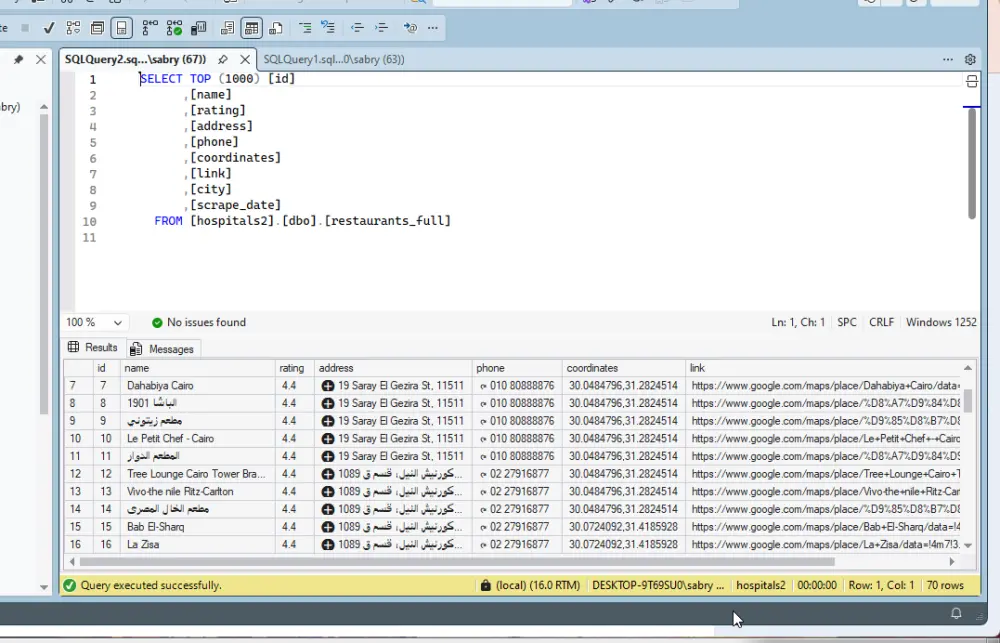Click the hospitals2 database status entry
Screen dimensions: 1000x643
tap(761, 586)
